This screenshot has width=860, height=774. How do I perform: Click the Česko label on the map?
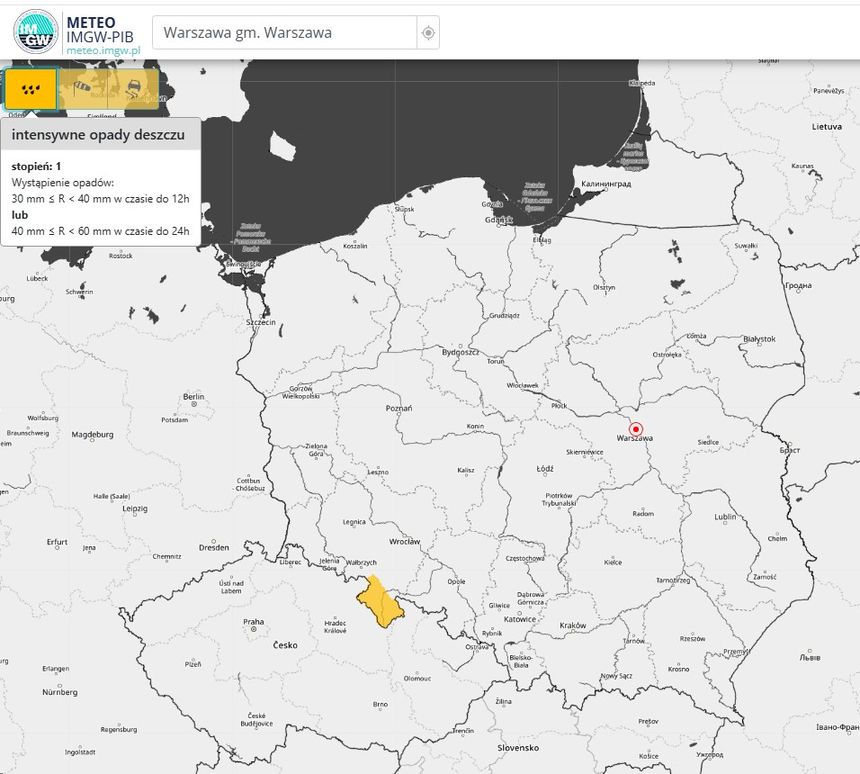tap(285, 645)
